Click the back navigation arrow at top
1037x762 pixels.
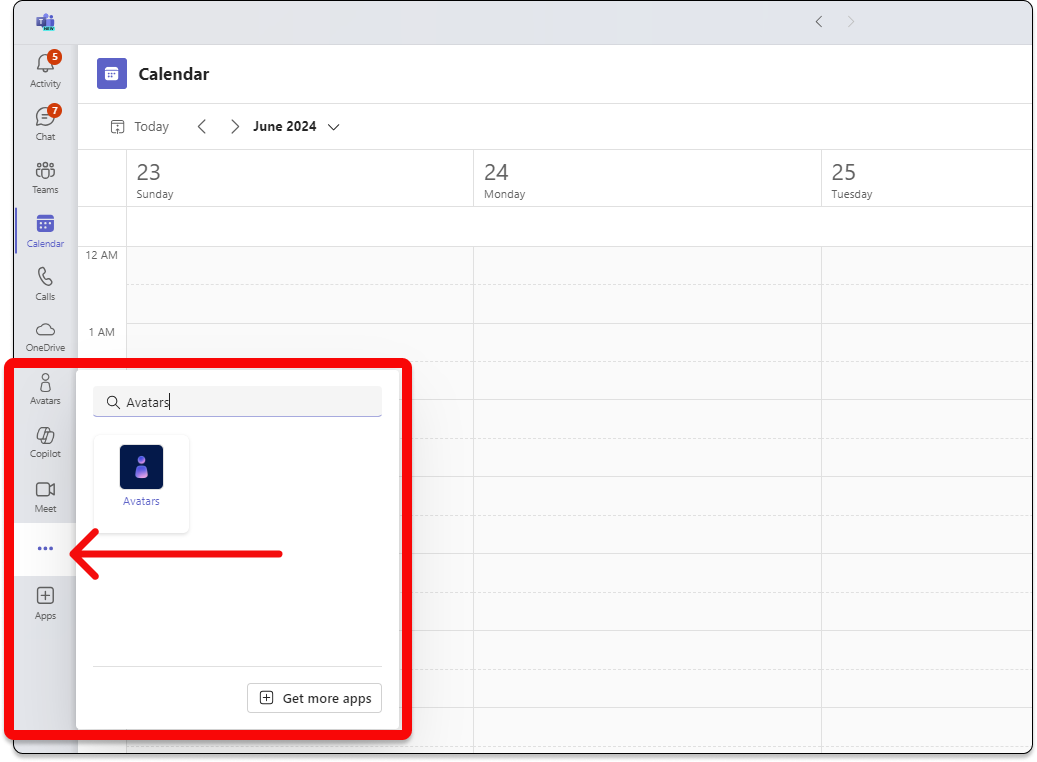pos(818,21)
